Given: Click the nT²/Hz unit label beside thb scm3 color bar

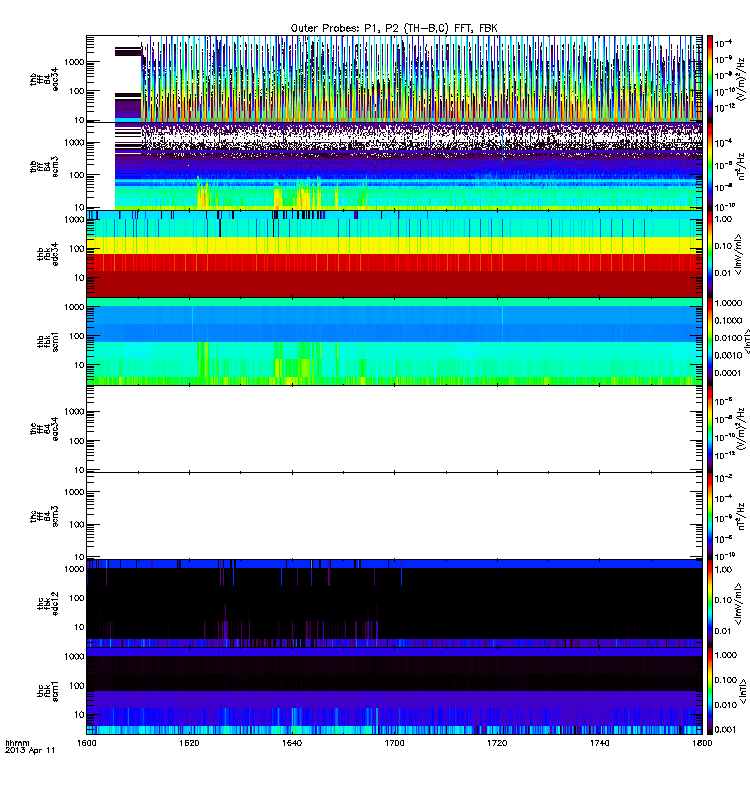Looking at the screenshot, I should coord(742,166).
